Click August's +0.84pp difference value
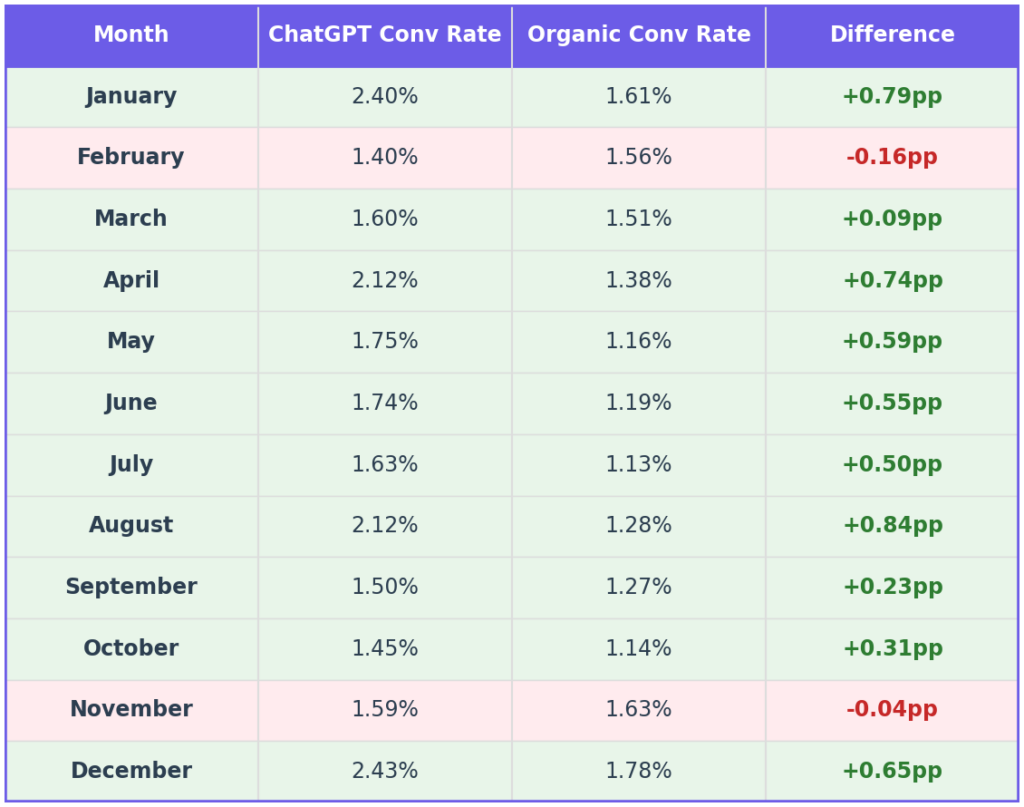 (892, 526)
